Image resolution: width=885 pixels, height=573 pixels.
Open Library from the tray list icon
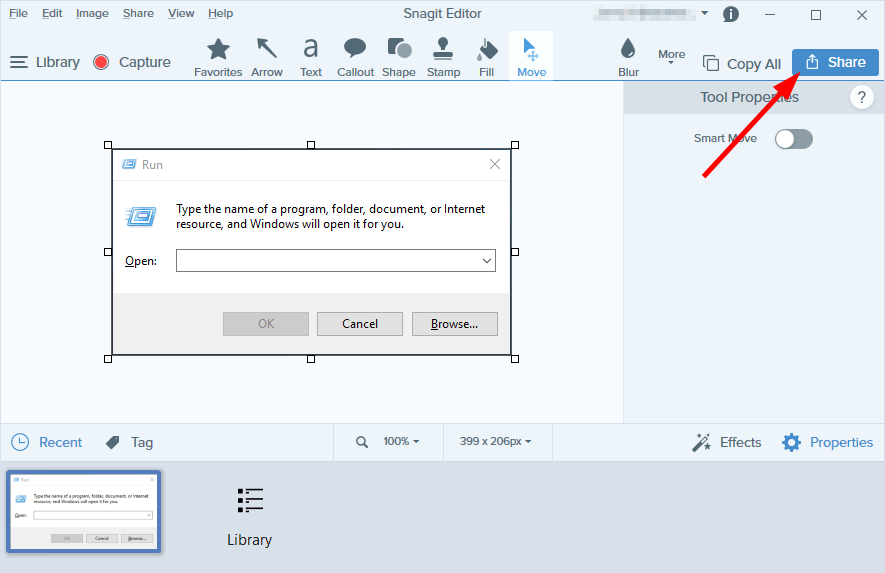[249, 517]
